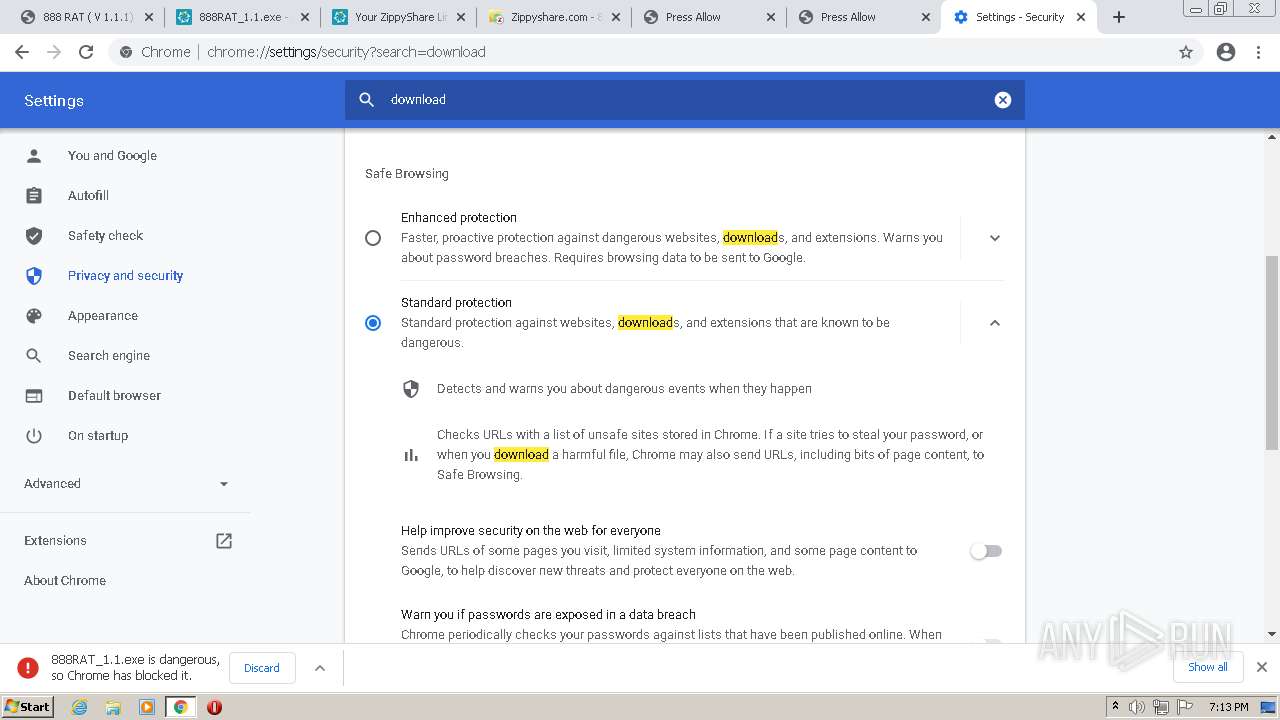Open Default browser settings
1280x720 pixels.
114,396
